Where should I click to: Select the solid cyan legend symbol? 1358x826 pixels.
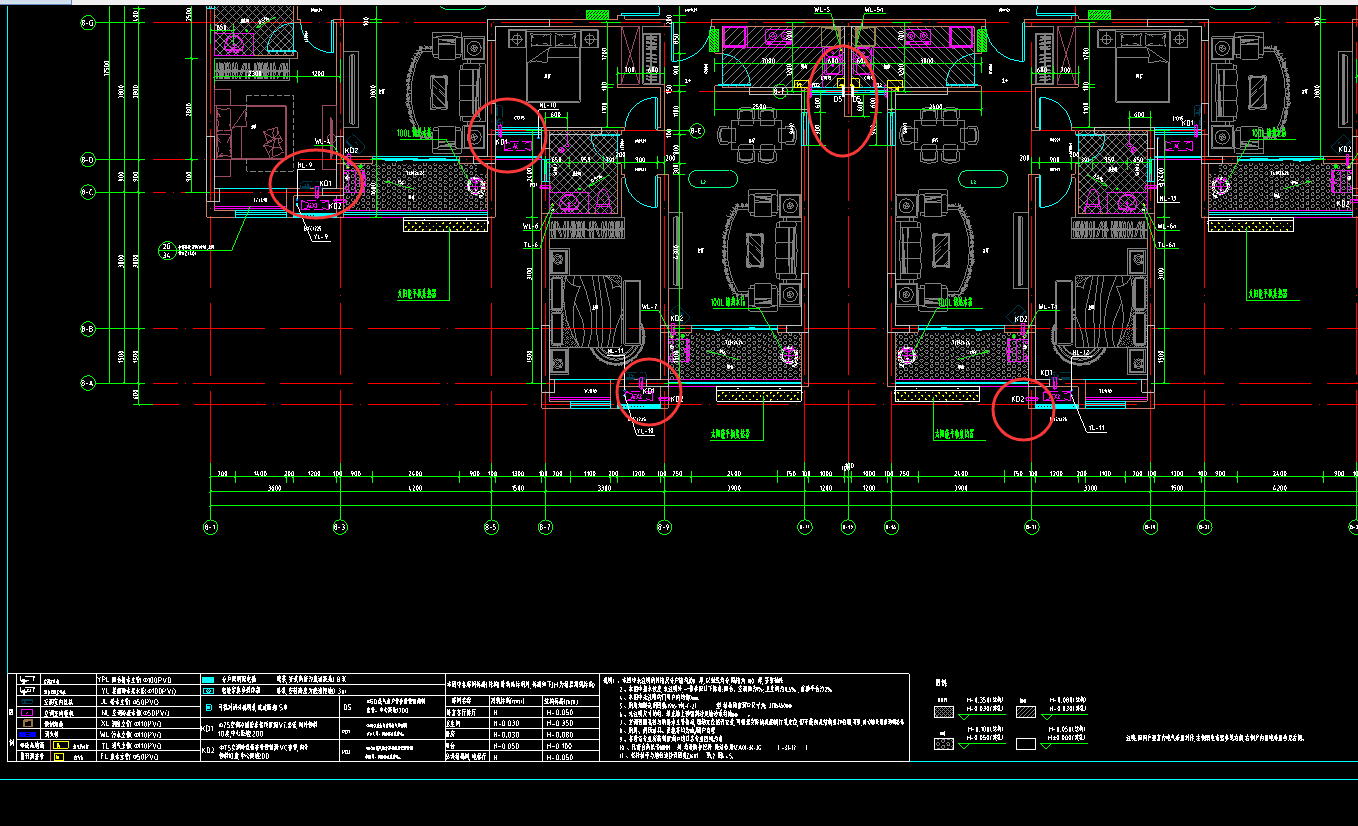tap(208, 680)
